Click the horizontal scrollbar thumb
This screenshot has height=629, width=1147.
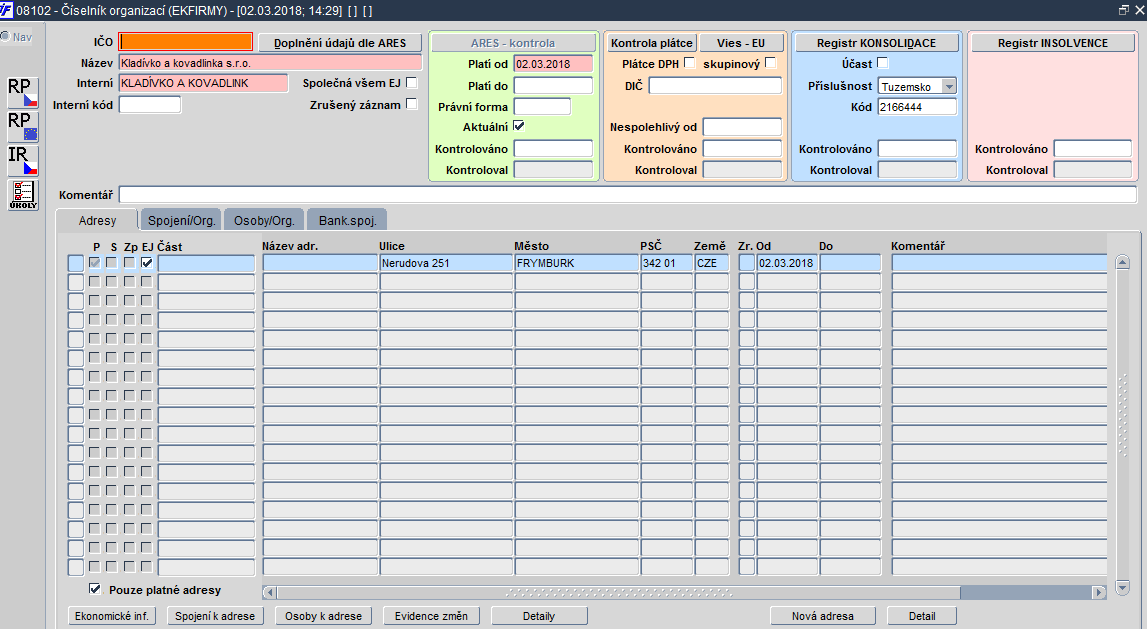[x=618, y=592]
